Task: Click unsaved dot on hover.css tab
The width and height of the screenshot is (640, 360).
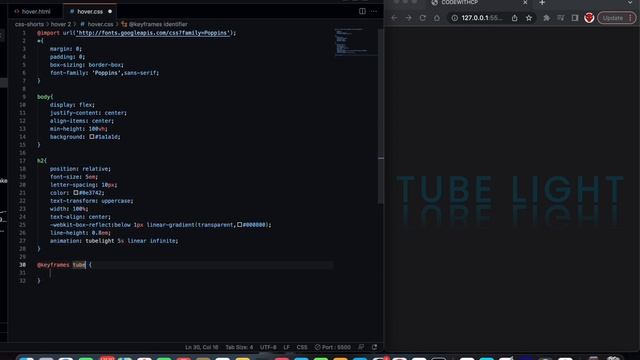Action: tap(110, 11)
